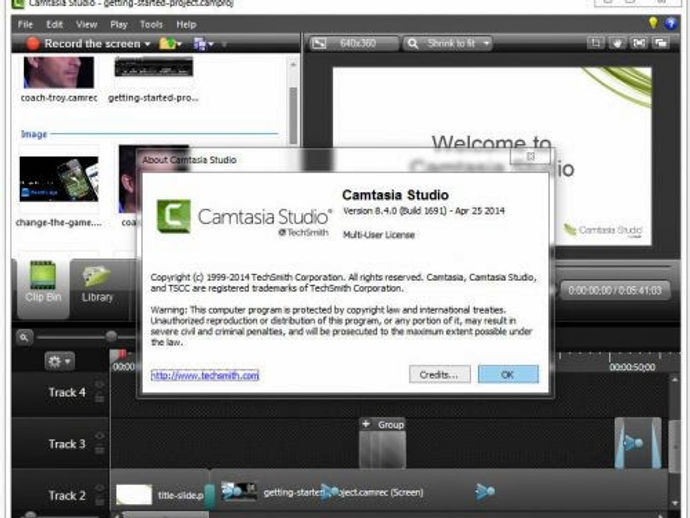Click the Multi-User License text
Image resolution: width=690 pixels, height=518 pixels.
pyautogui.click(x=379, y=235)
